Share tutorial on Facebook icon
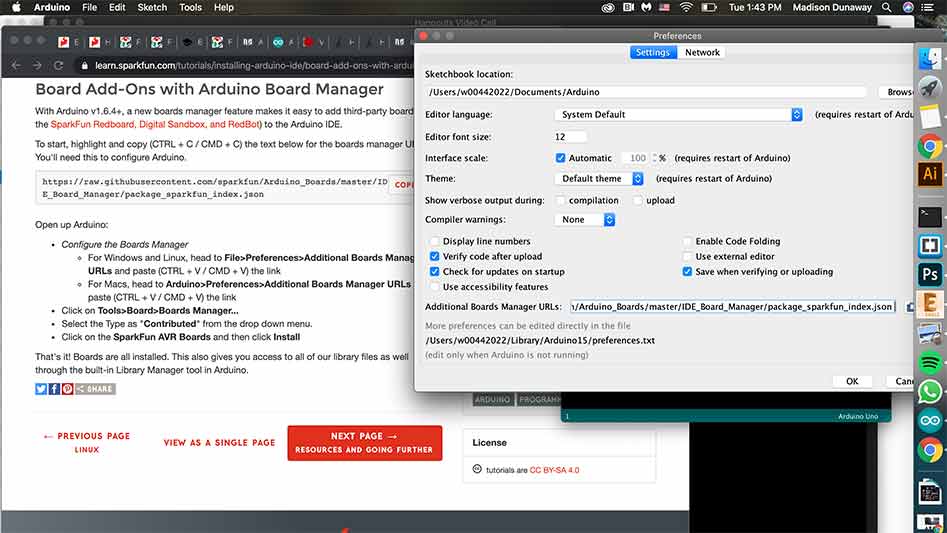The width and height of the screenshot is (947, 533). (x=54, y=389)
